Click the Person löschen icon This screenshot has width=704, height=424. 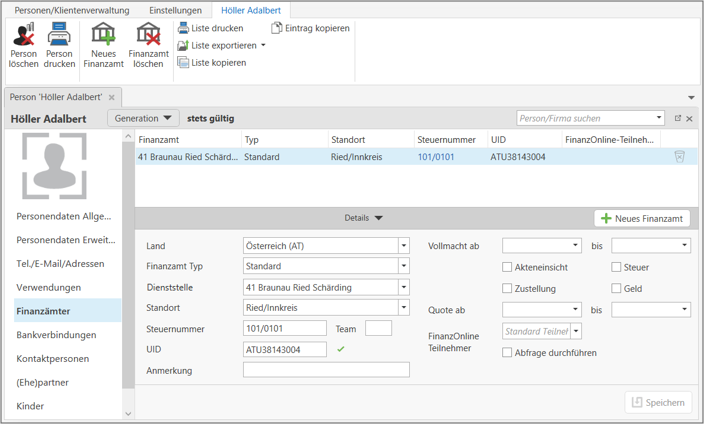point(23,37)
